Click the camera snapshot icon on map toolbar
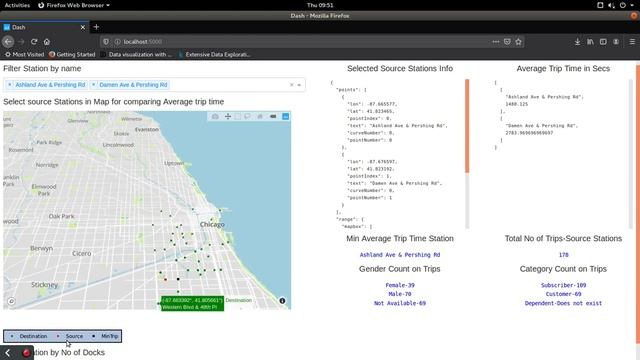This screenshot has height=360, width=640. click(215, 117)
